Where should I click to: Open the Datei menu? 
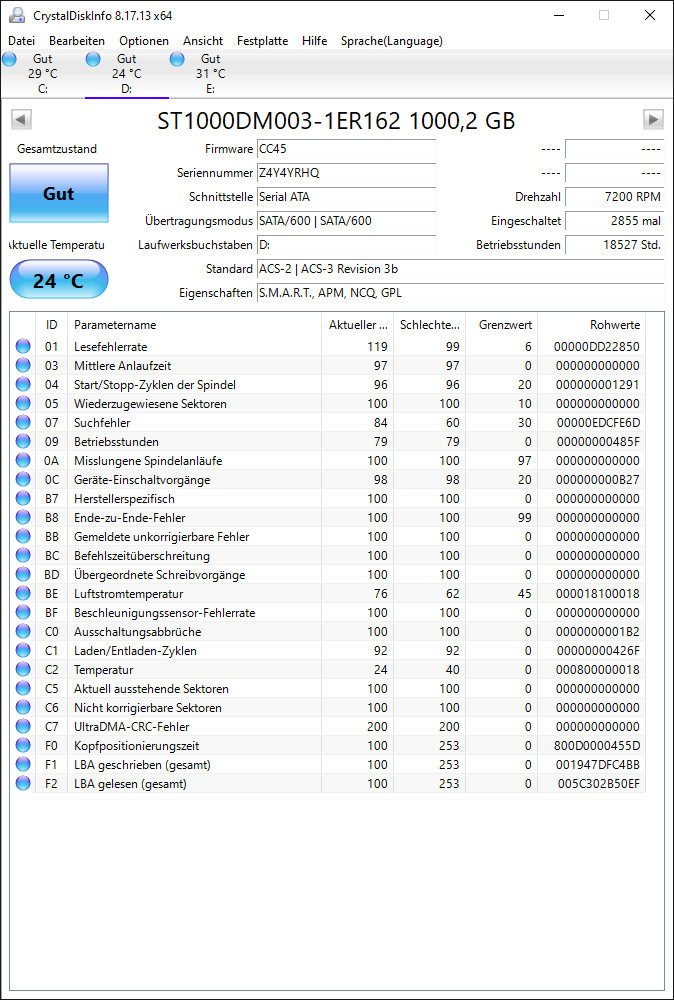(22, 41)
